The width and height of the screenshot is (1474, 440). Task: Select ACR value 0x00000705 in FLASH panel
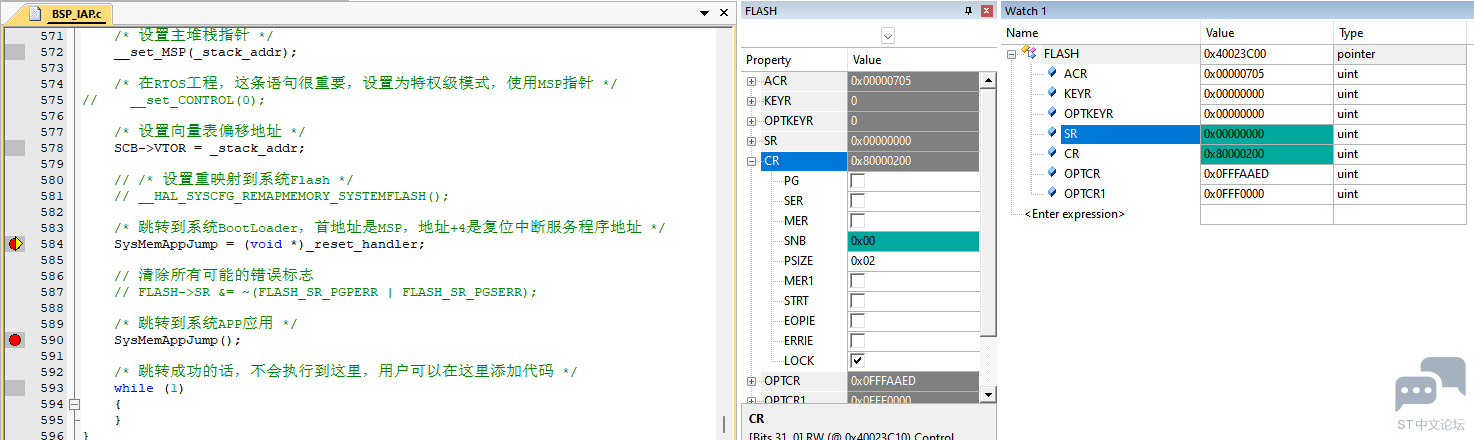click(914, 81)
